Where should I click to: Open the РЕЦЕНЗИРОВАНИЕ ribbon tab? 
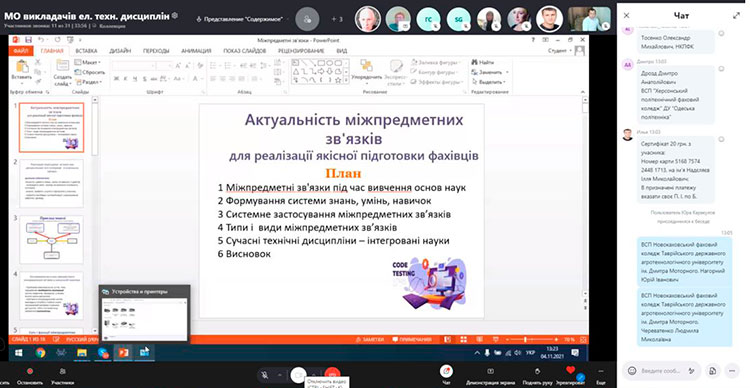pyautogui.click(x=301, y=51)
